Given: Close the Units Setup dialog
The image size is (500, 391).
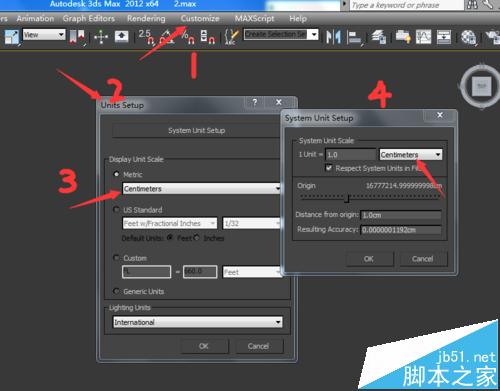Looking at the screenshot, I should [x=279, y=102].
